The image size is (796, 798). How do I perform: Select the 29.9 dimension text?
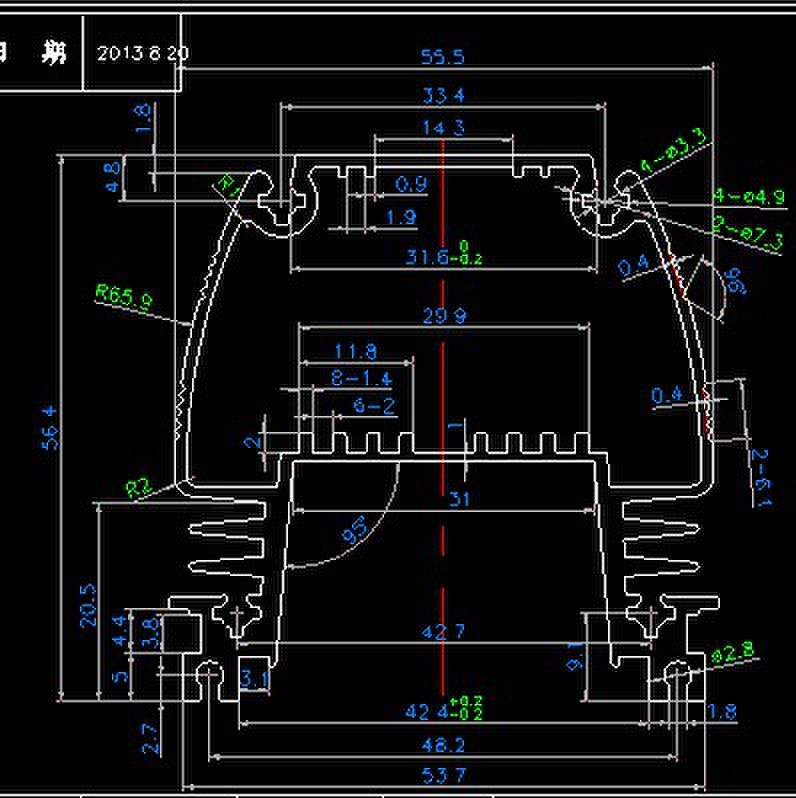coord(443,316)
